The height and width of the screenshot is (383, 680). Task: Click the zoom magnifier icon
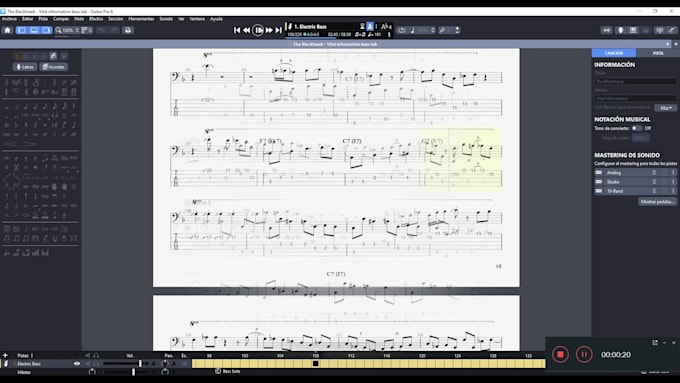click(x=58, y=30)
